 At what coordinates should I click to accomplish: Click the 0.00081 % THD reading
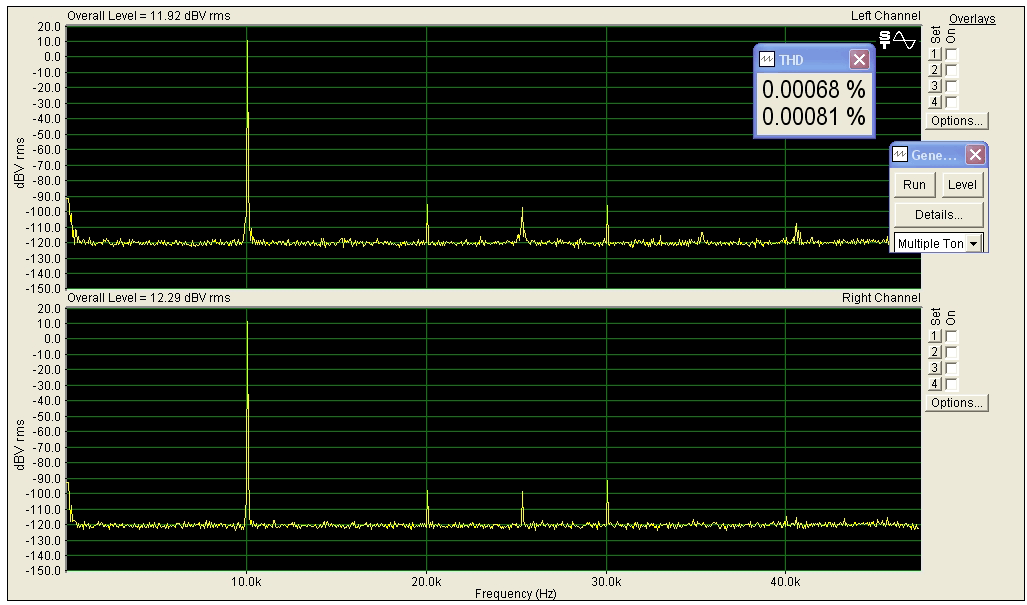tap(813, 117)
